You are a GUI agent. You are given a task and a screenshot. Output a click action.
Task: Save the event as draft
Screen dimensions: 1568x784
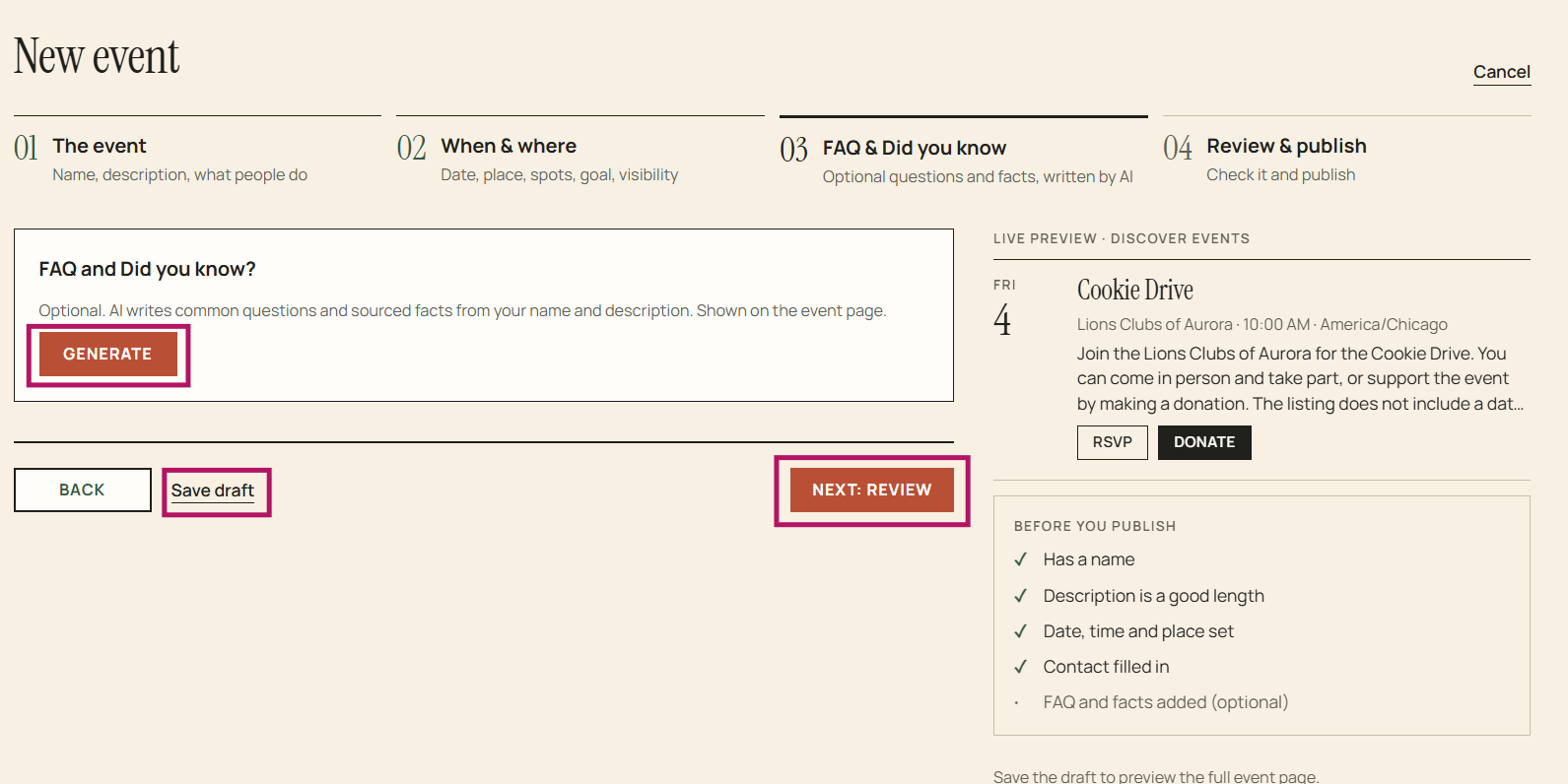click(x=213, y=490)
